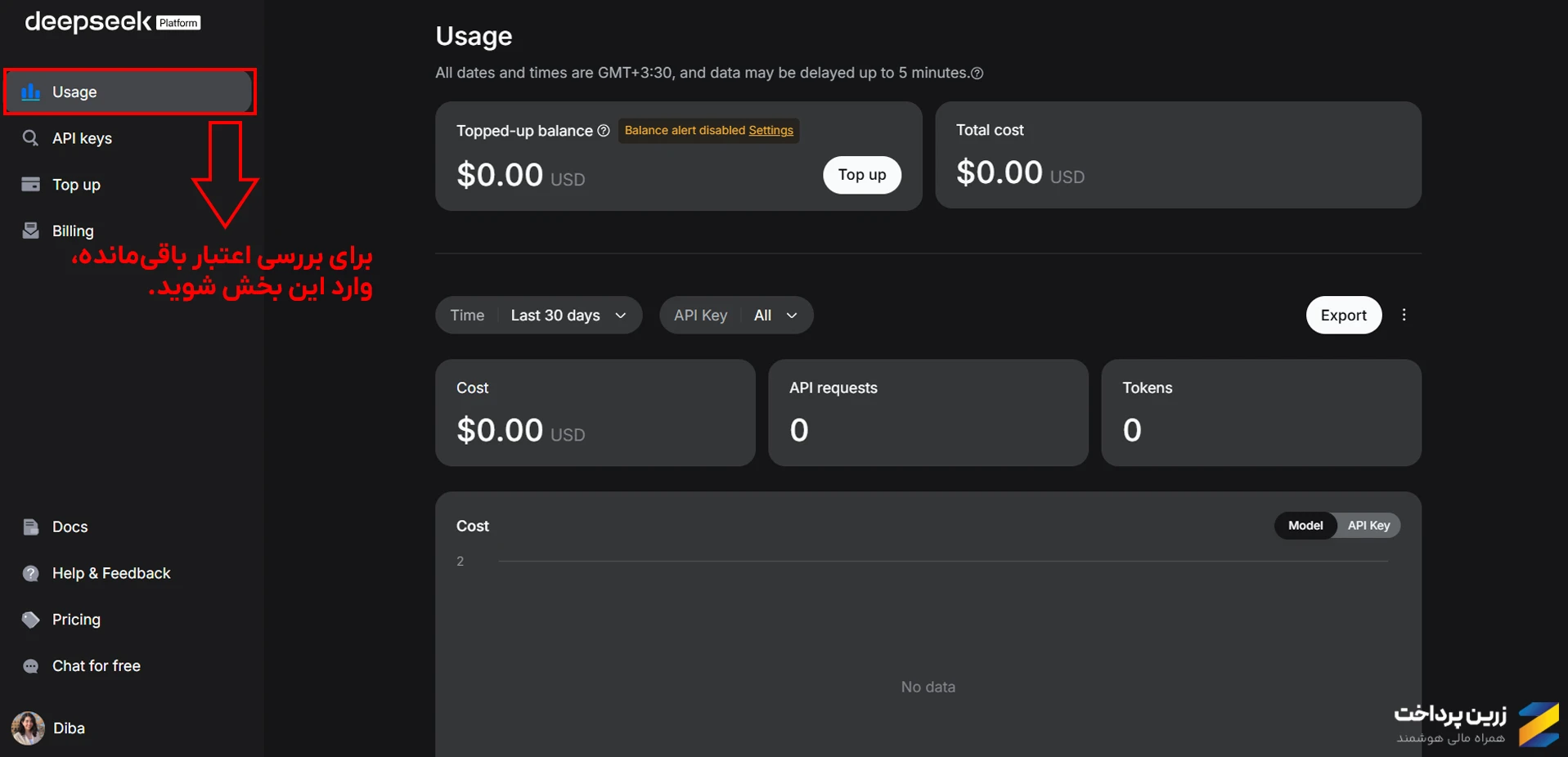Click the Topped-up balance $0.00 amount
Screen dimensions: 1568x757
[x=500, y=175]
